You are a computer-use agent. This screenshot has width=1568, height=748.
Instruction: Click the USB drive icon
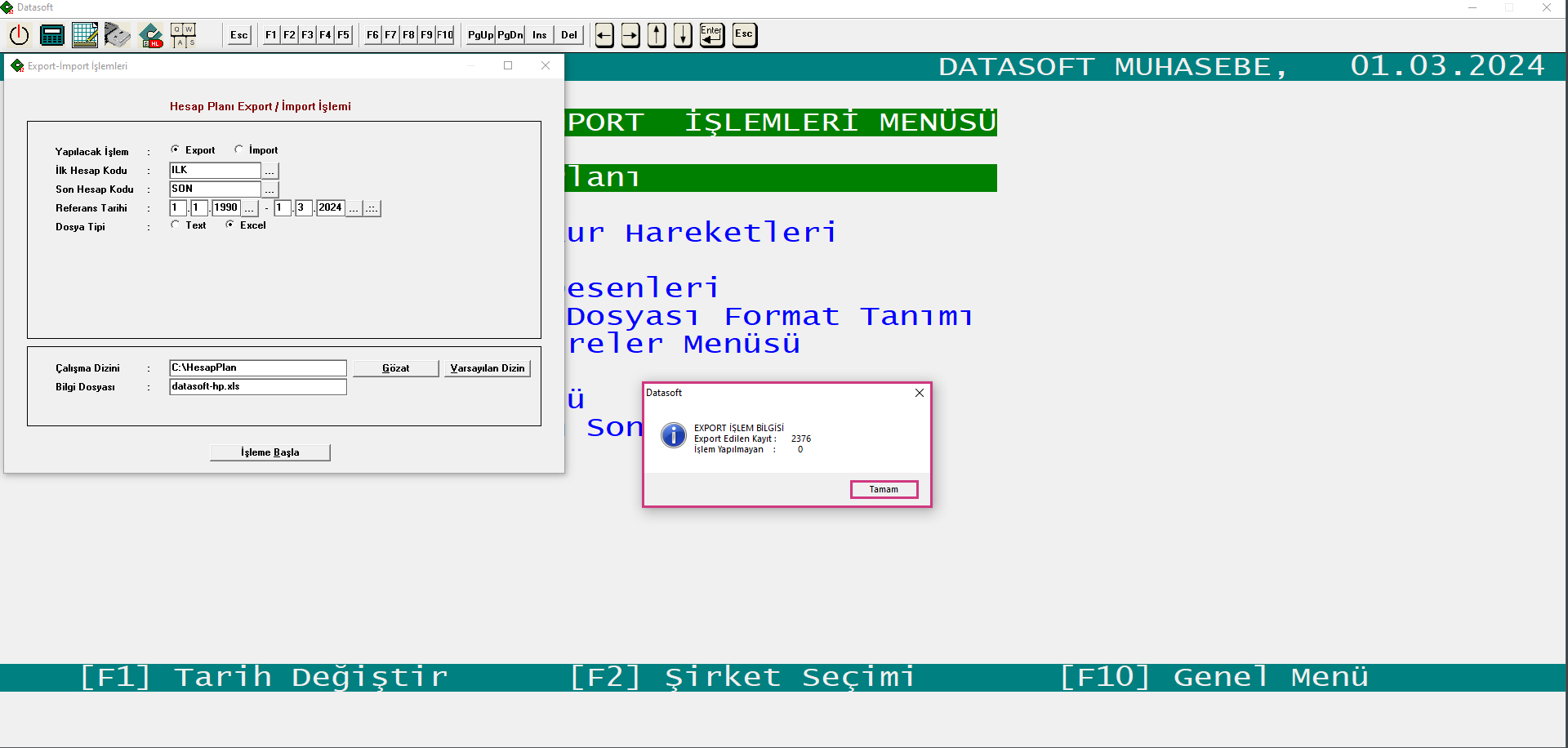118,35
